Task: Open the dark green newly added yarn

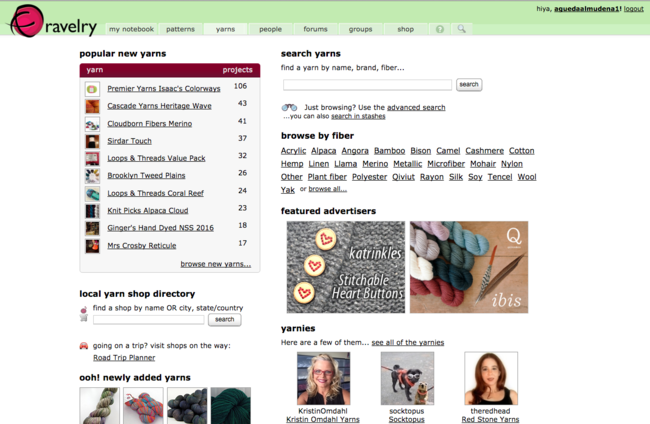Action: (231, 406)
